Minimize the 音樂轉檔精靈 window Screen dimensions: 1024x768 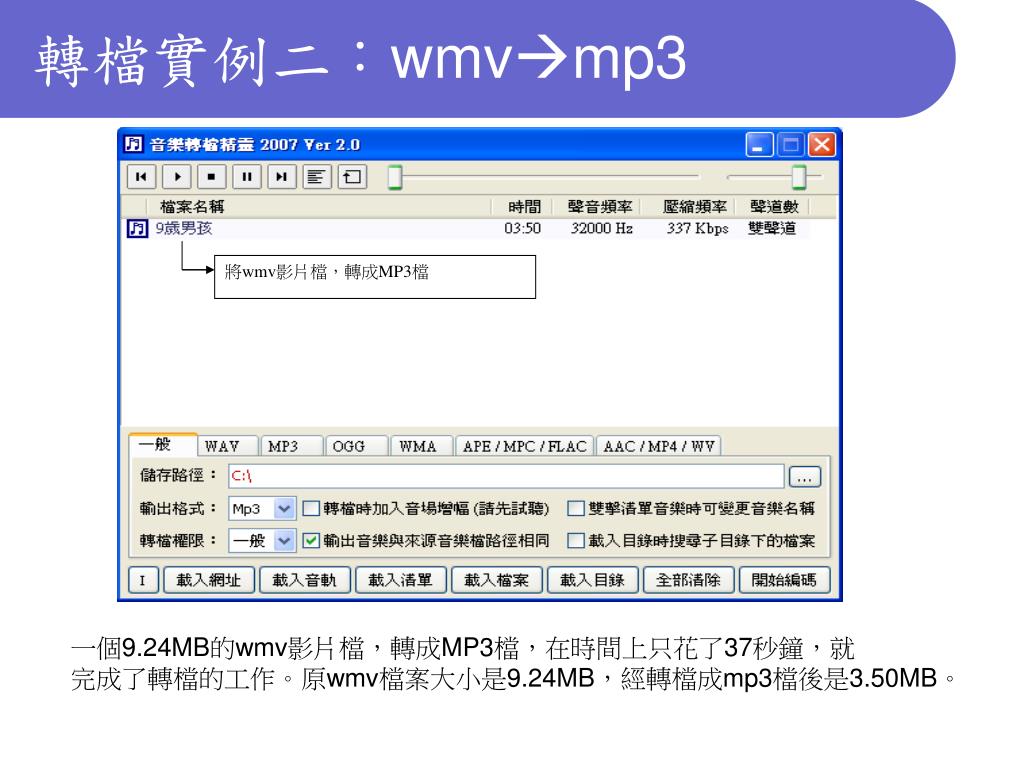(759, 144)
